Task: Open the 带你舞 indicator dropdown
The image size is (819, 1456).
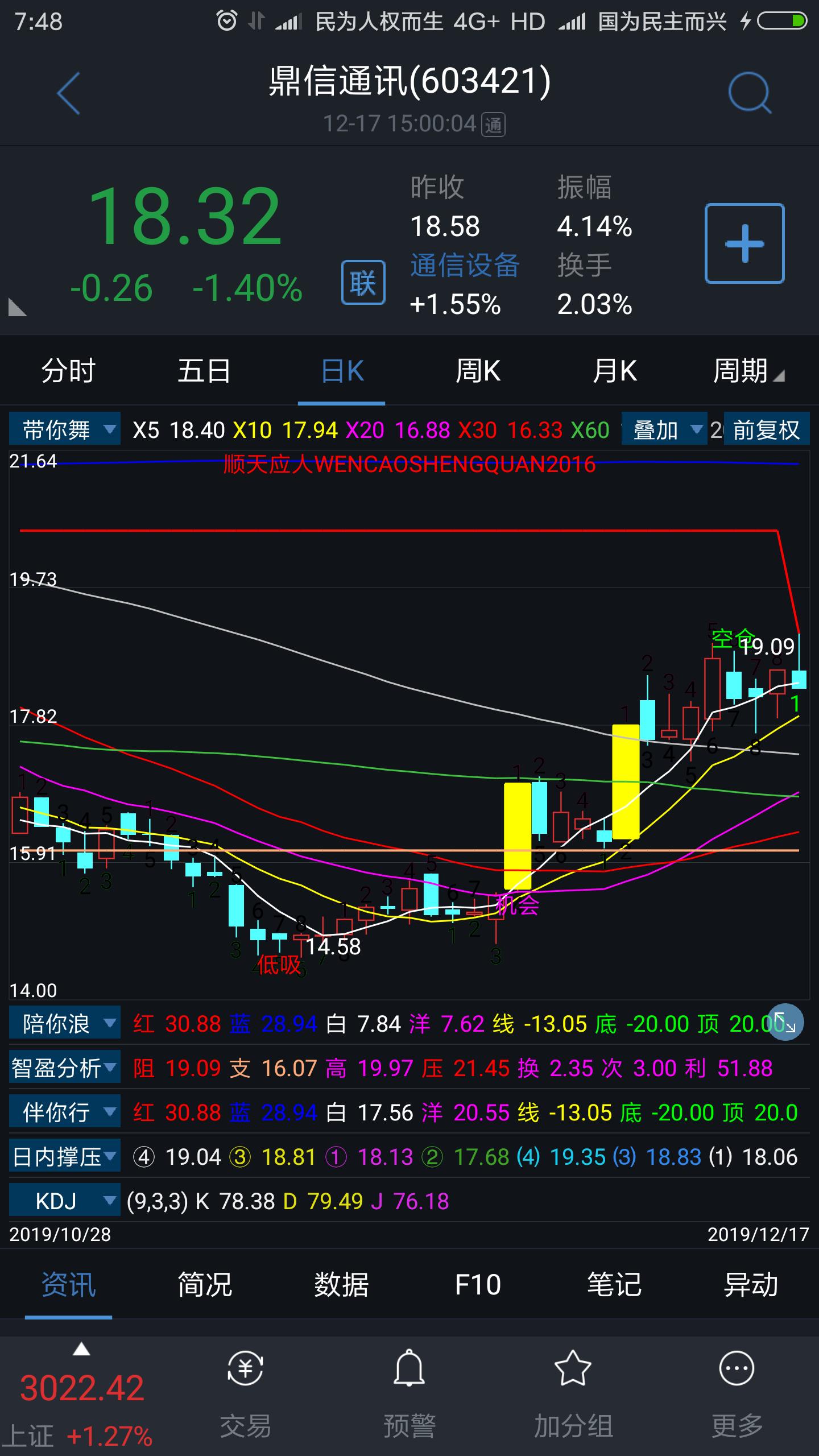Action: (65, 429)
